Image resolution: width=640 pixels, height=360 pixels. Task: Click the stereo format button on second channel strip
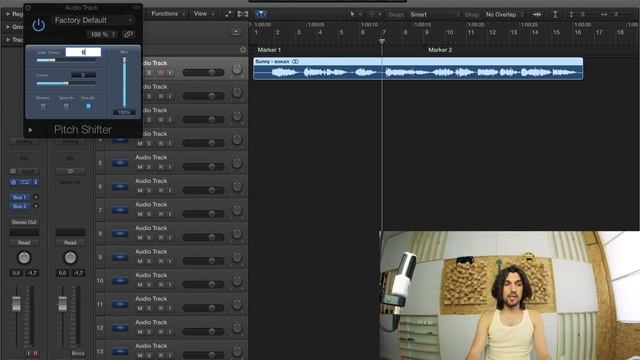point(70,171)
